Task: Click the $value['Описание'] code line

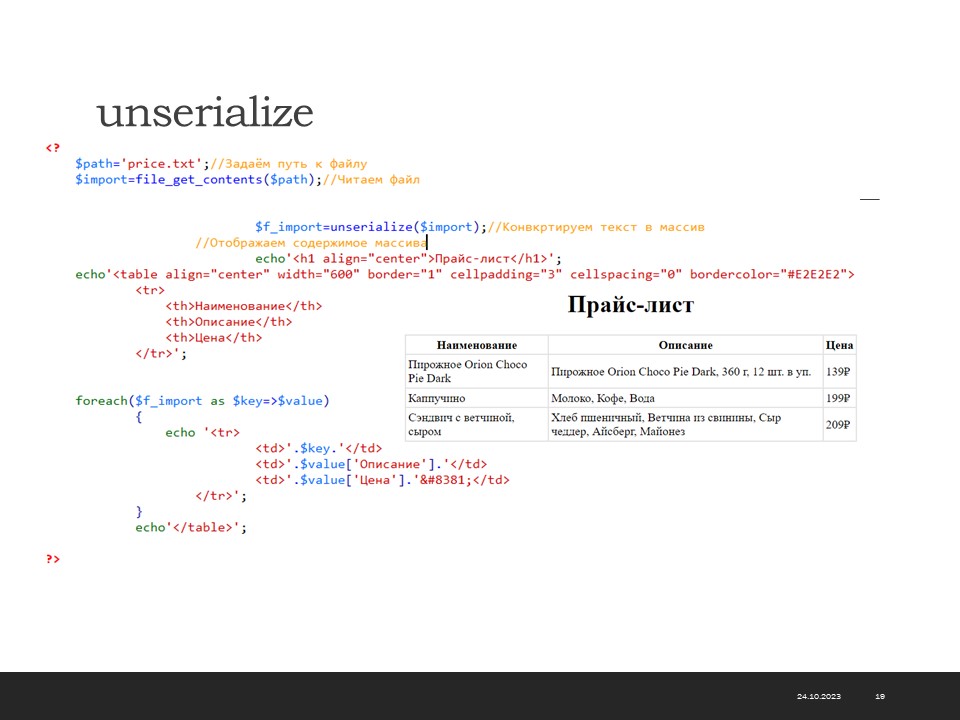Action: pyautogui.click(x=370, y=464)
